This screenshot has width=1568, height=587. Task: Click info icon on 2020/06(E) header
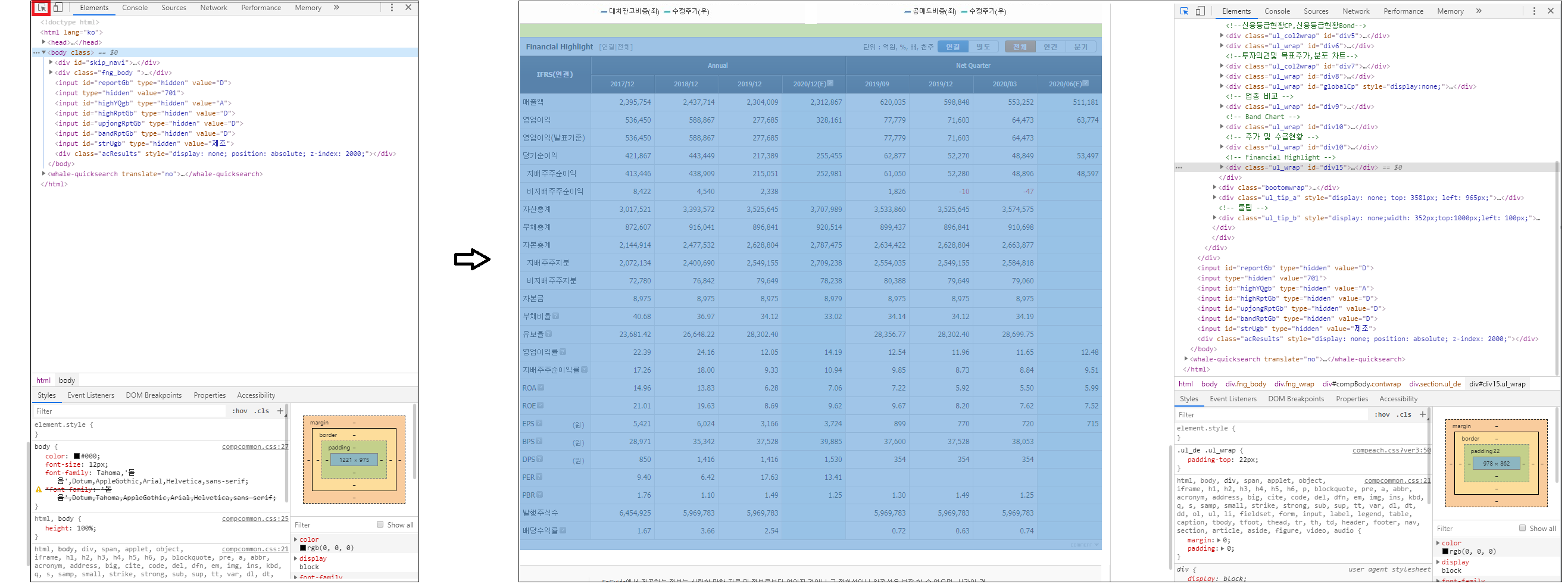1085,83
